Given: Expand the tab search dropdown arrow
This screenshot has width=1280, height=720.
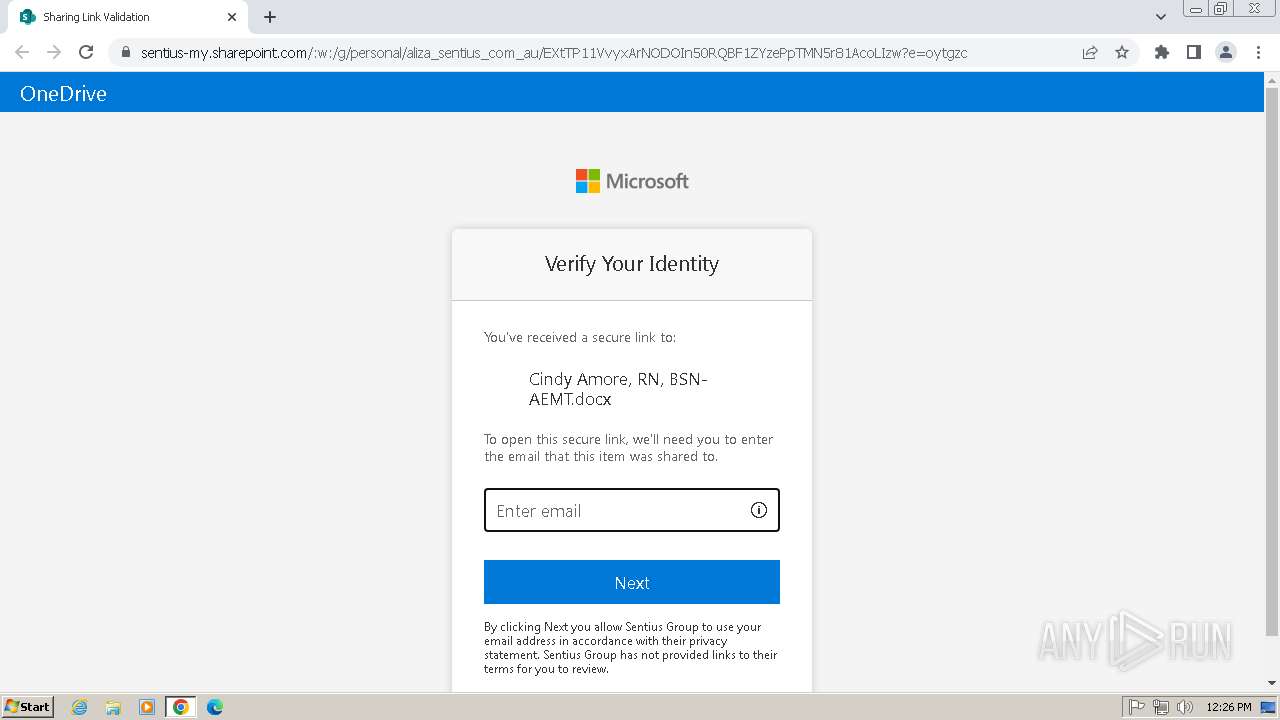Looking at the screenshot, I should click(1160, 17).
